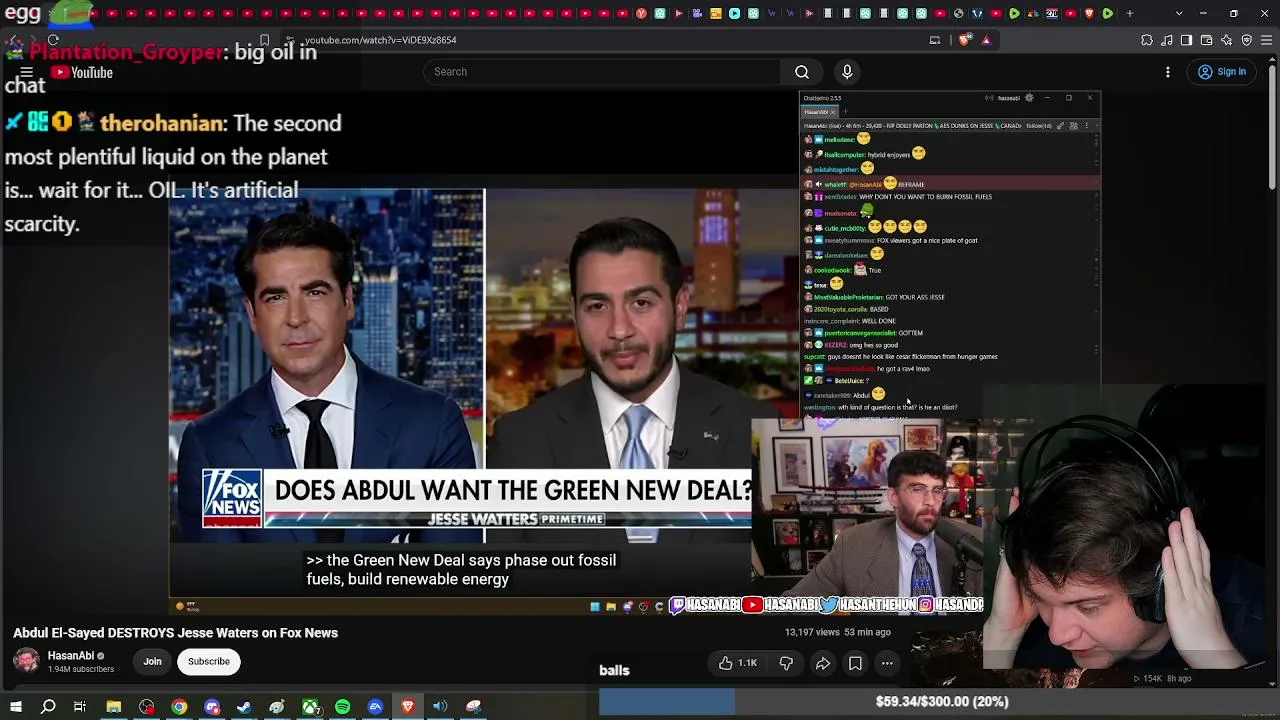1280x720 pixels.
Task: Focus the YouTube search field
Action: click(602, 72)
